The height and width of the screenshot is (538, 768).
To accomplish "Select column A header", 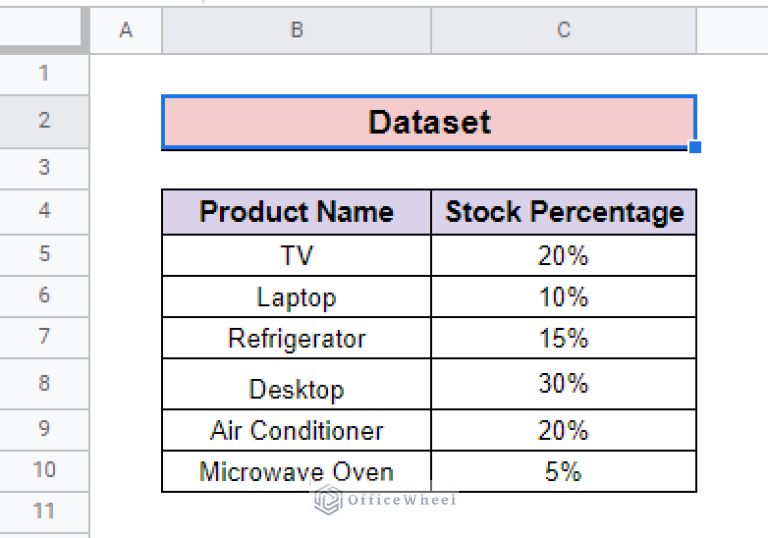I will (x=126, y=30).
